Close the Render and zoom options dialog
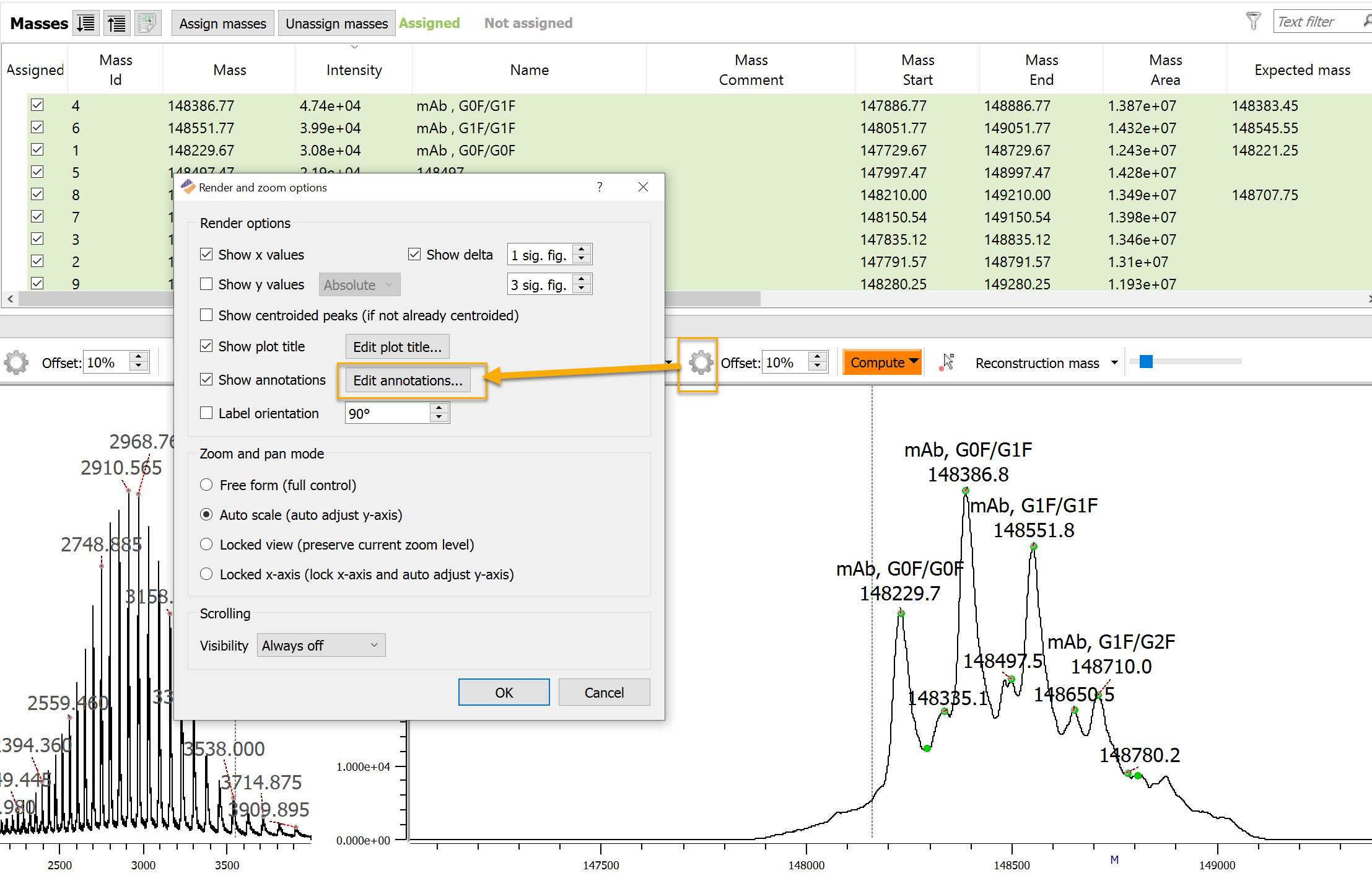 (x=643, y=187)
